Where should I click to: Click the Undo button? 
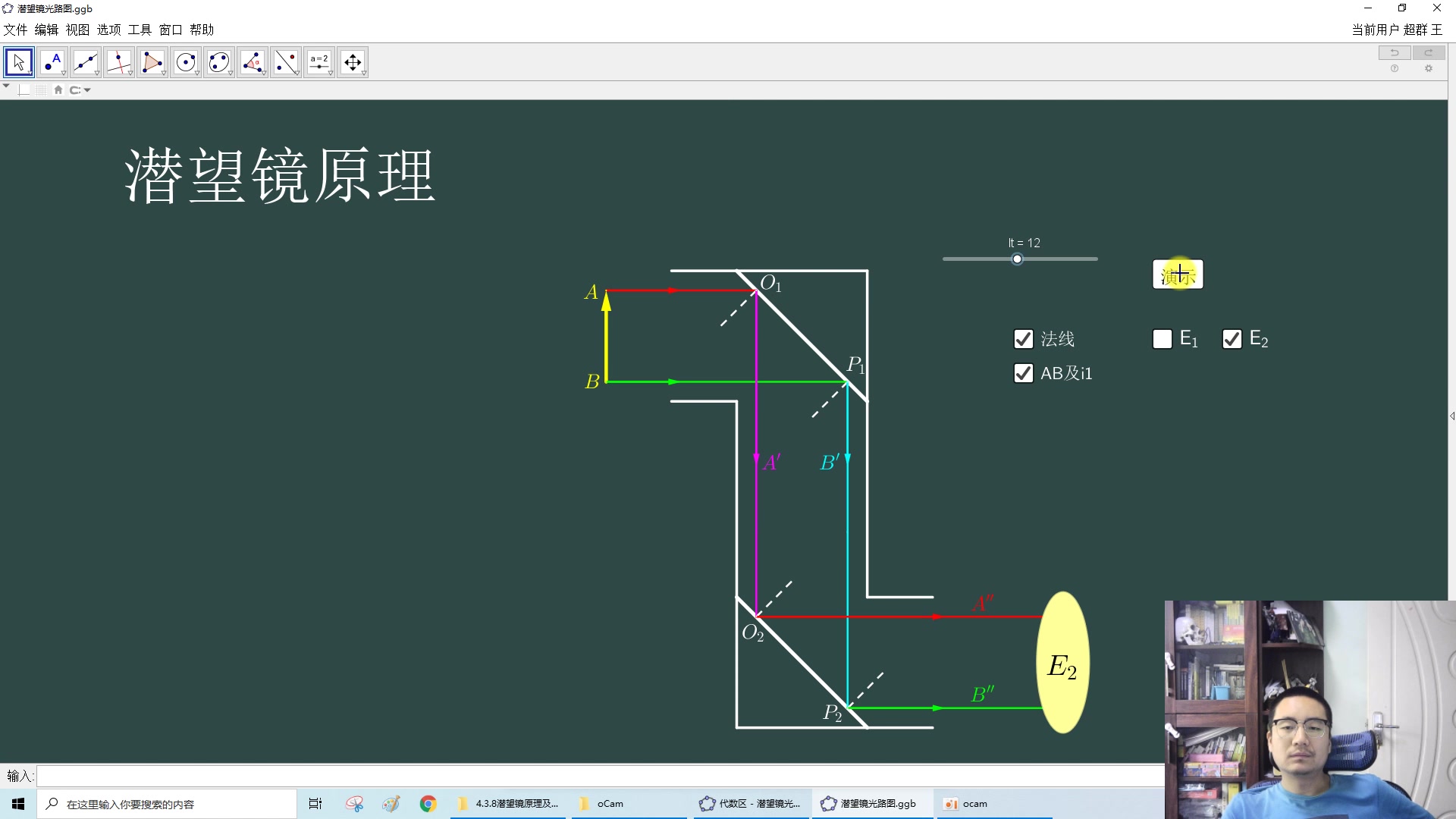click(1394, 52)
